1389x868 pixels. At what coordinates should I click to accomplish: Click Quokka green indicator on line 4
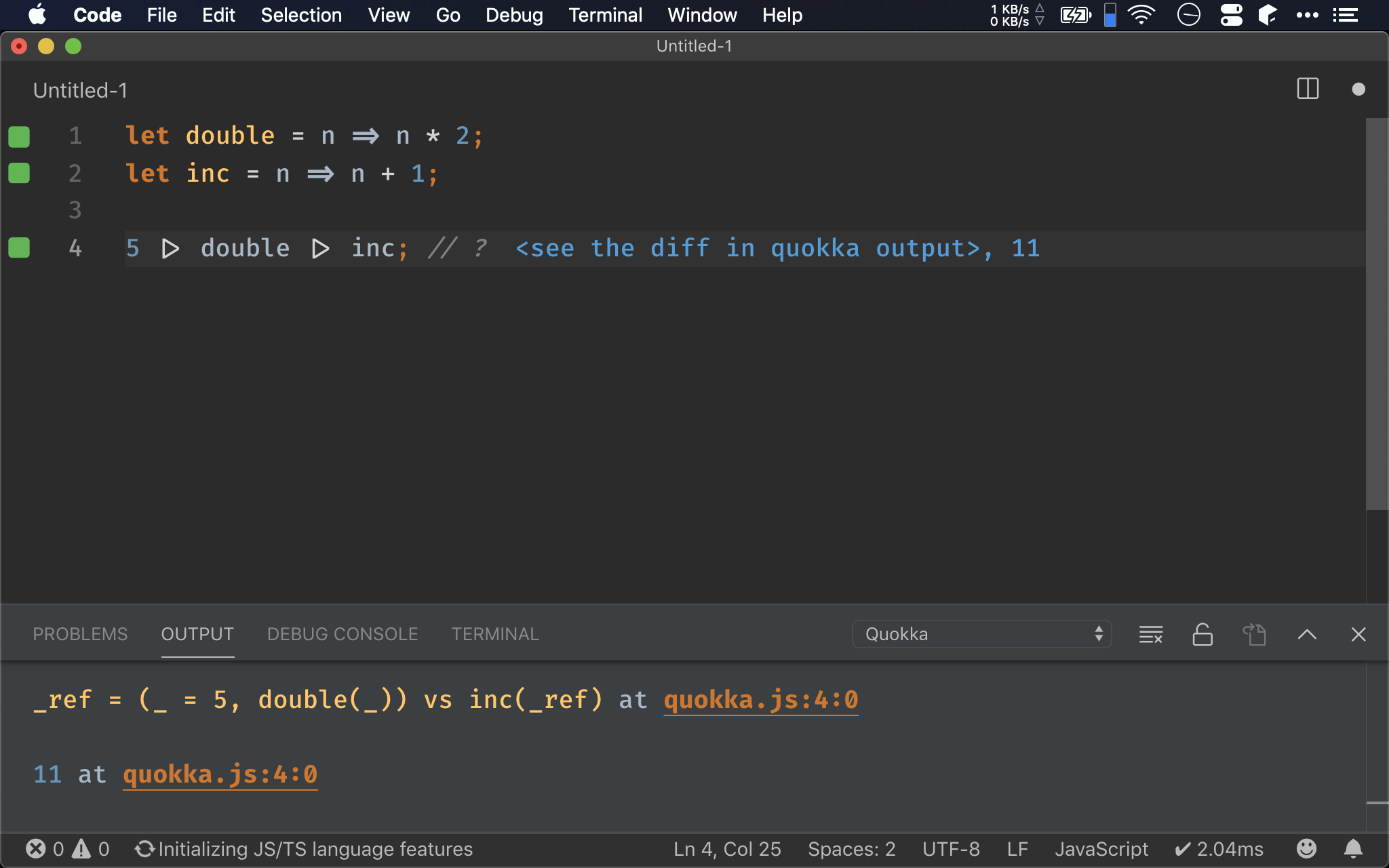pos(19,248)
